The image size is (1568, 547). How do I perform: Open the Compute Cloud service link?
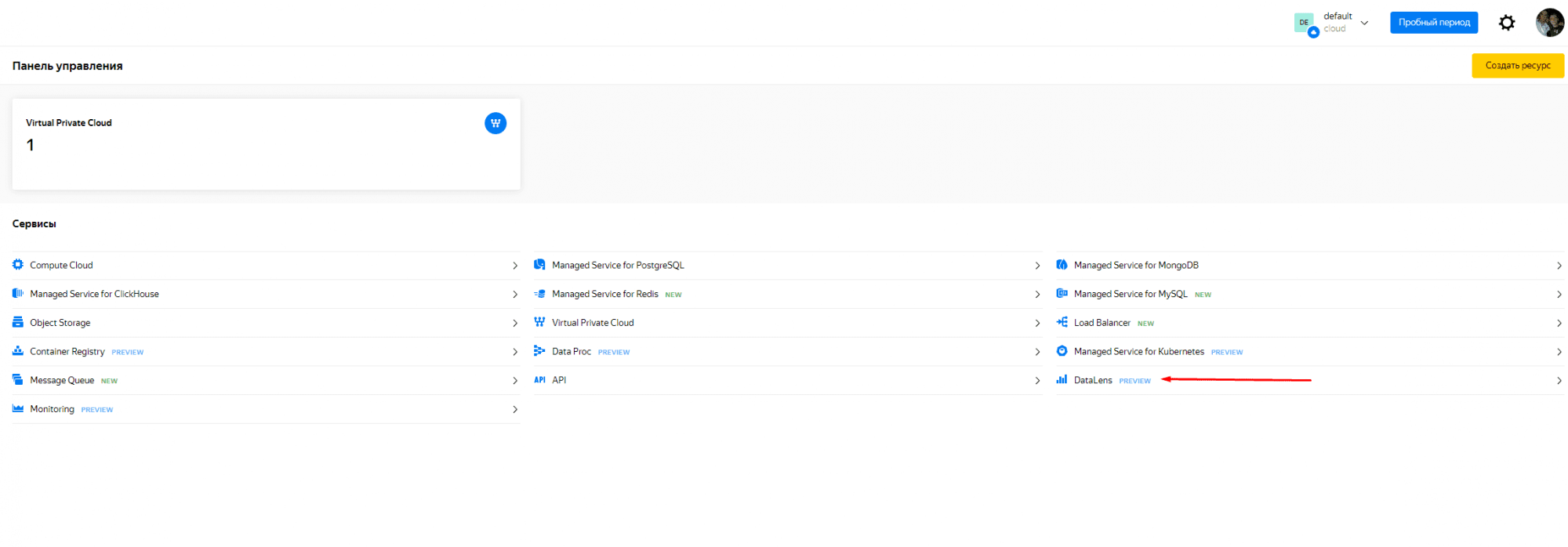tap(61, 266)
